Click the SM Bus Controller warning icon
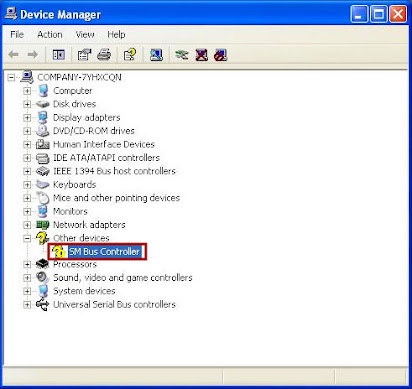Screen dimensions: 412x389 click(59, 252)
